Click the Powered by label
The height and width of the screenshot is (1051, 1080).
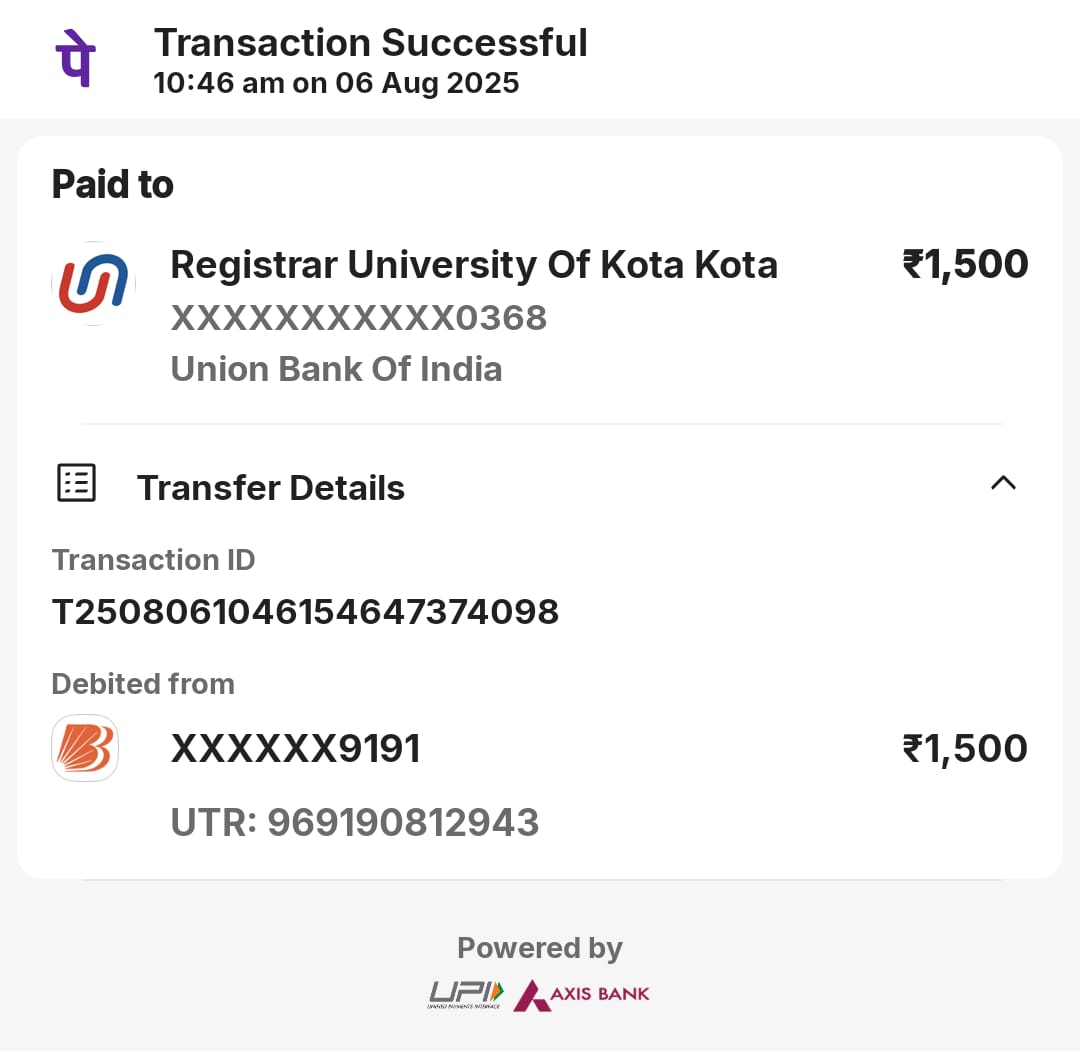pyautogui.click(x=539, y=947)
